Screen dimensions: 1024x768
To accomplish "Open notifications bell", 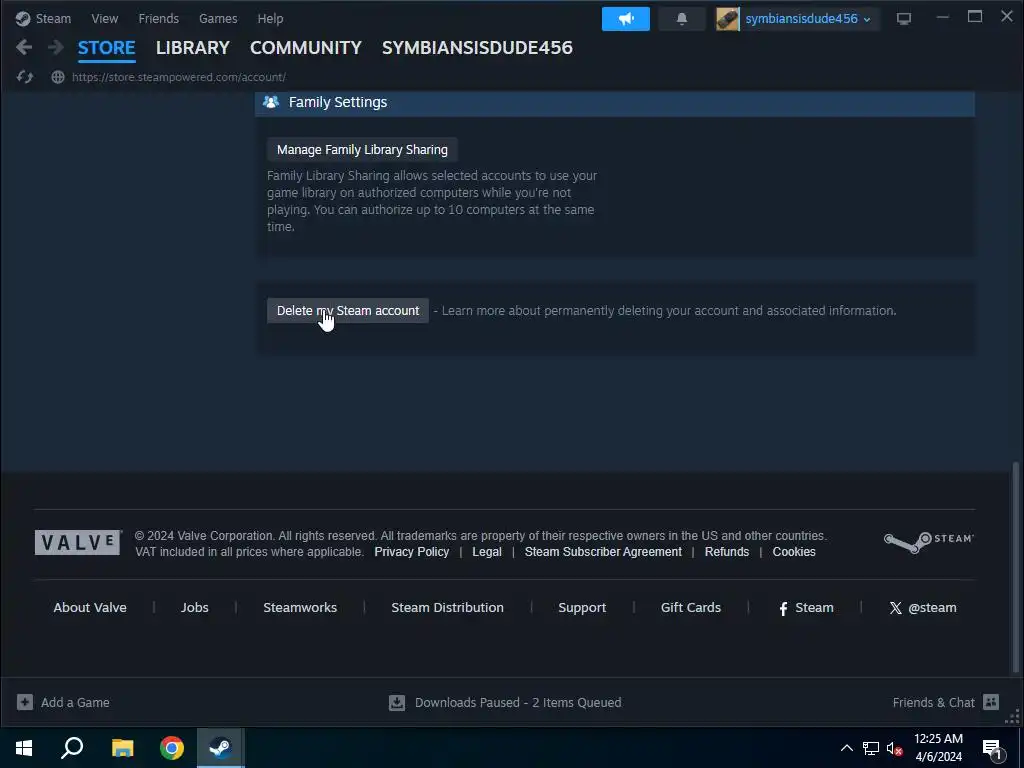I will [x=682, y=19].
